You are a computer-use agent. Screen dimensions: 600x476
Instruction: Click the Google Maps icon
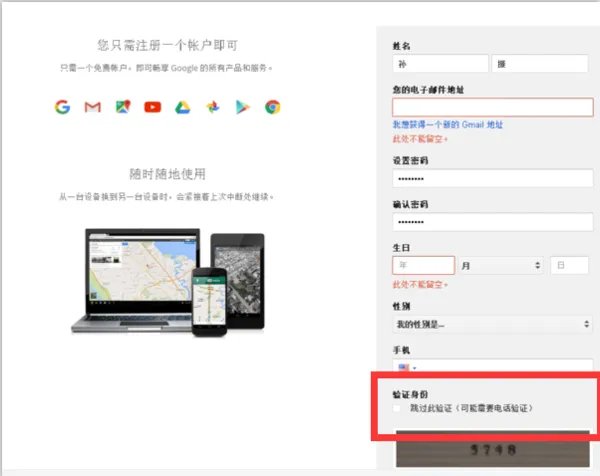[123, 107]
